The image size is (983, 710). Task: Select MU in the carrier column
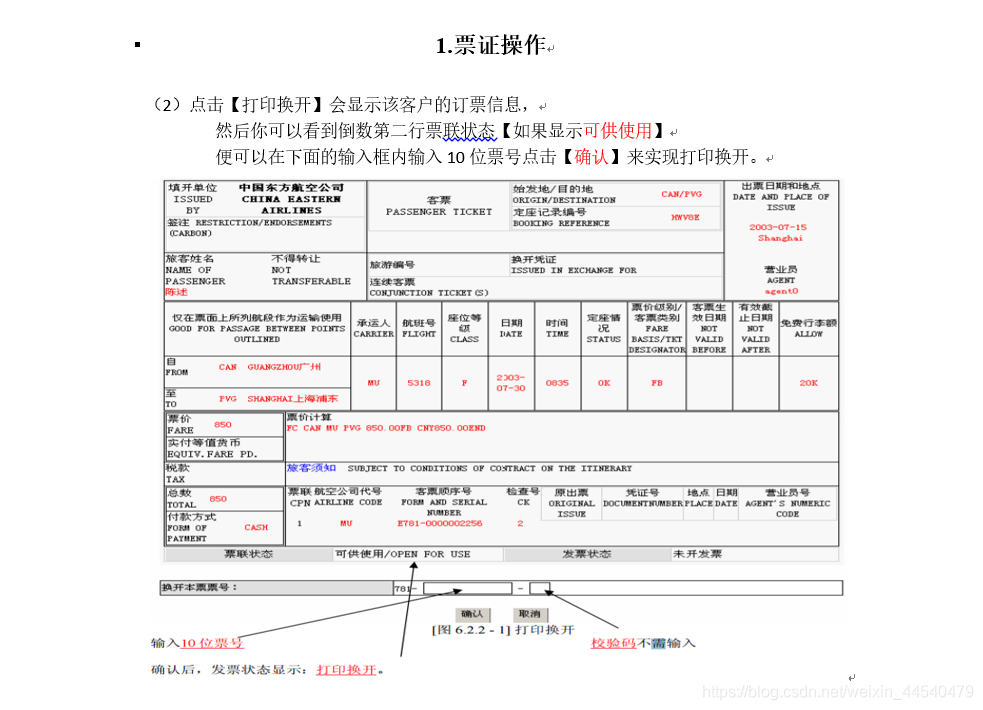[374, 383]
